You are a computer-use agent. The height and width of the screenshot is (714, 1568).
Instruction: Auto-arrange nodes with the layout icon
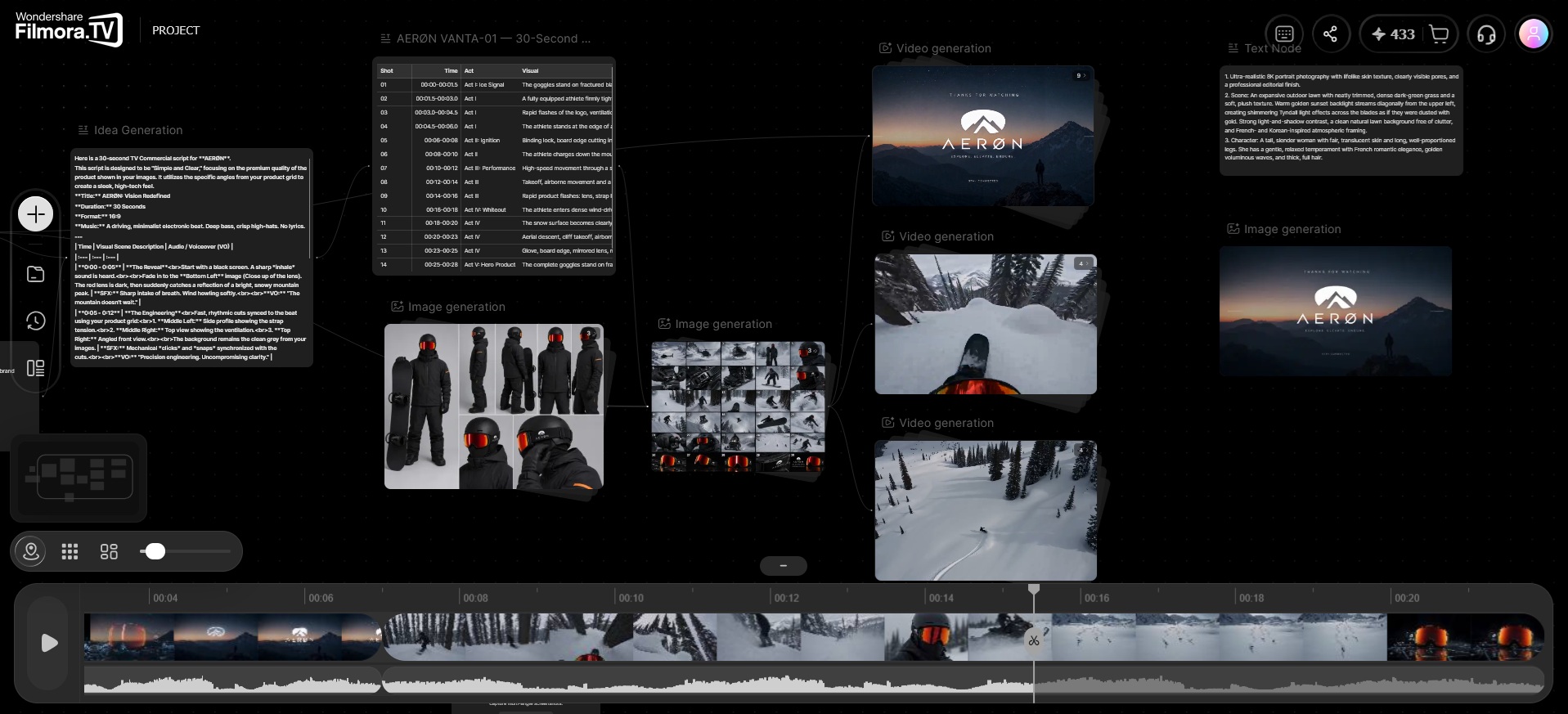pos(109,551)
